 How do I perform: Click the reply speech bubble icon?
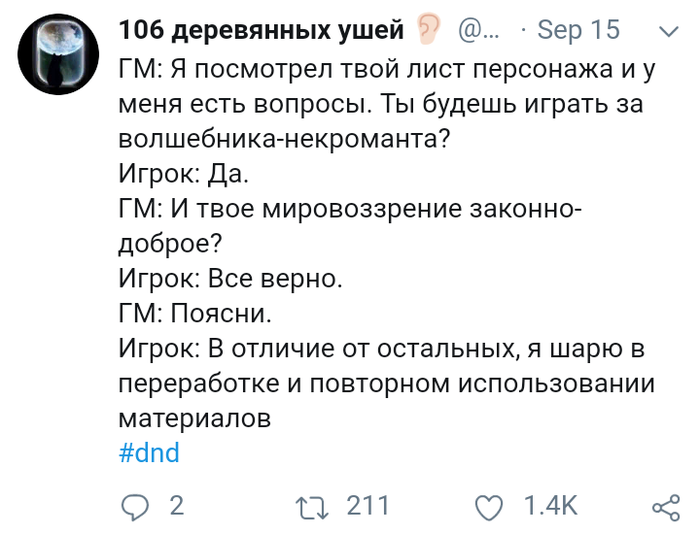(x=133, y=507)
